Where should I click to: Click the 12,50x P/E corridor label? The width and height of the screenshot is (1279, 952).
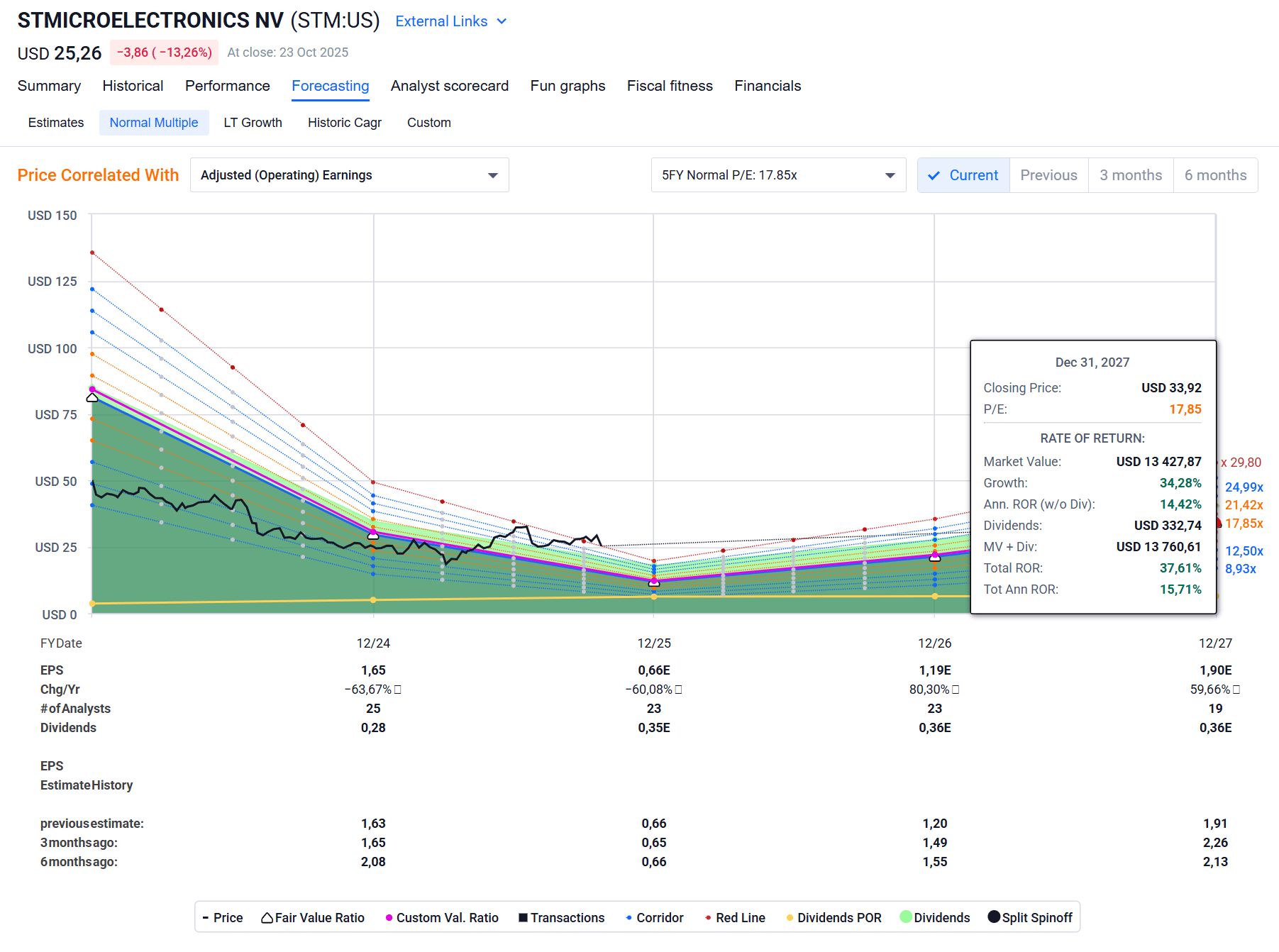pyautogui.click(x=1244, y=551)
